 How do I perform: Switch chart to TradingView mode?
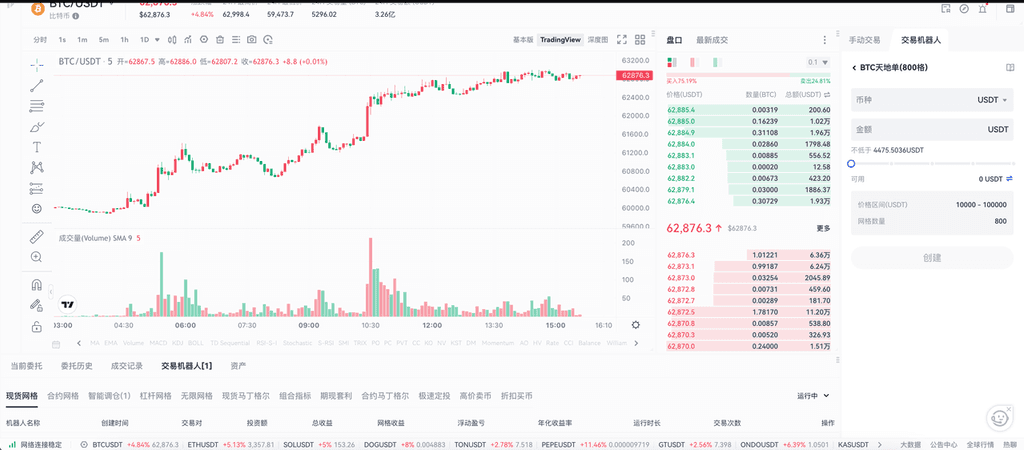(559, 40)
